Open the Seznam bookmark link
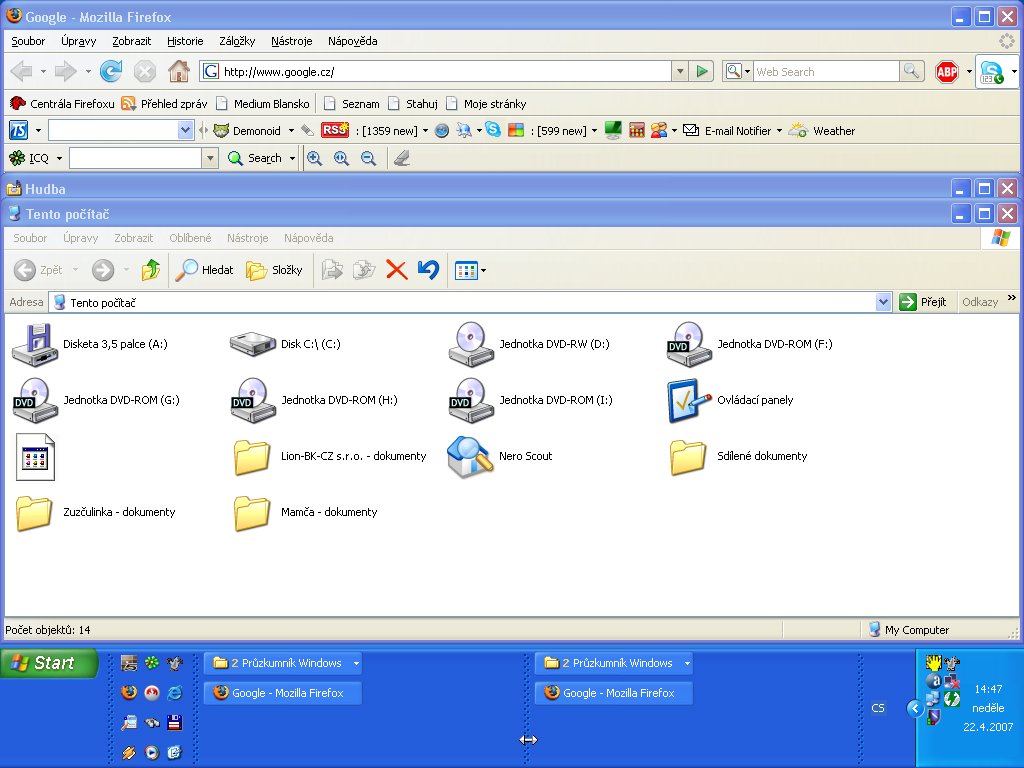 coord(360,103)
